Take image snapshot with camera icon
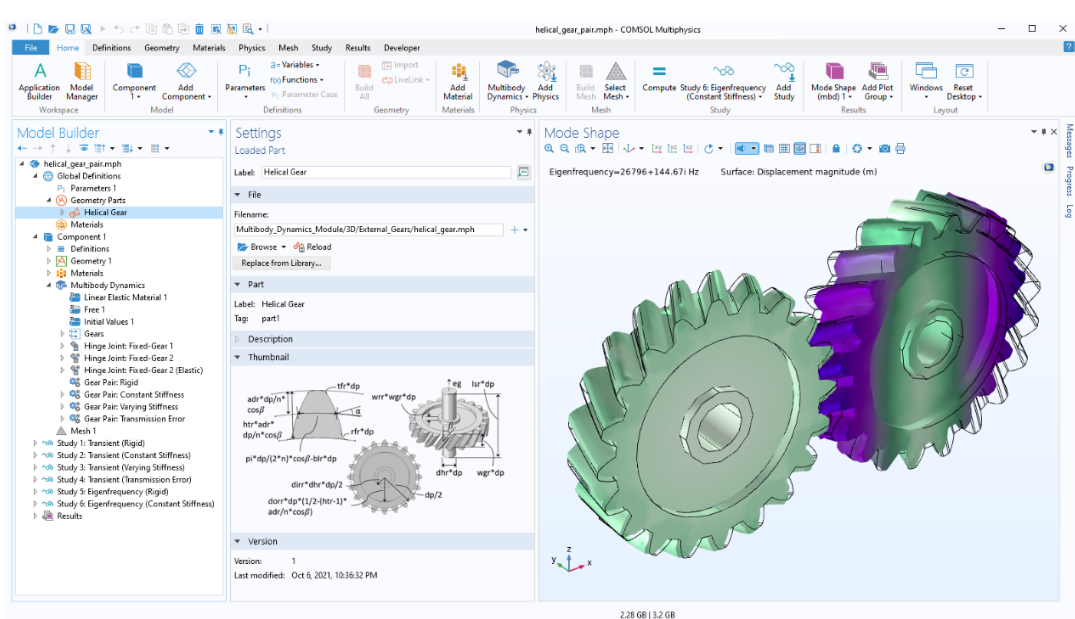This screenshot has width=1075, height=619. click(884, 149)
